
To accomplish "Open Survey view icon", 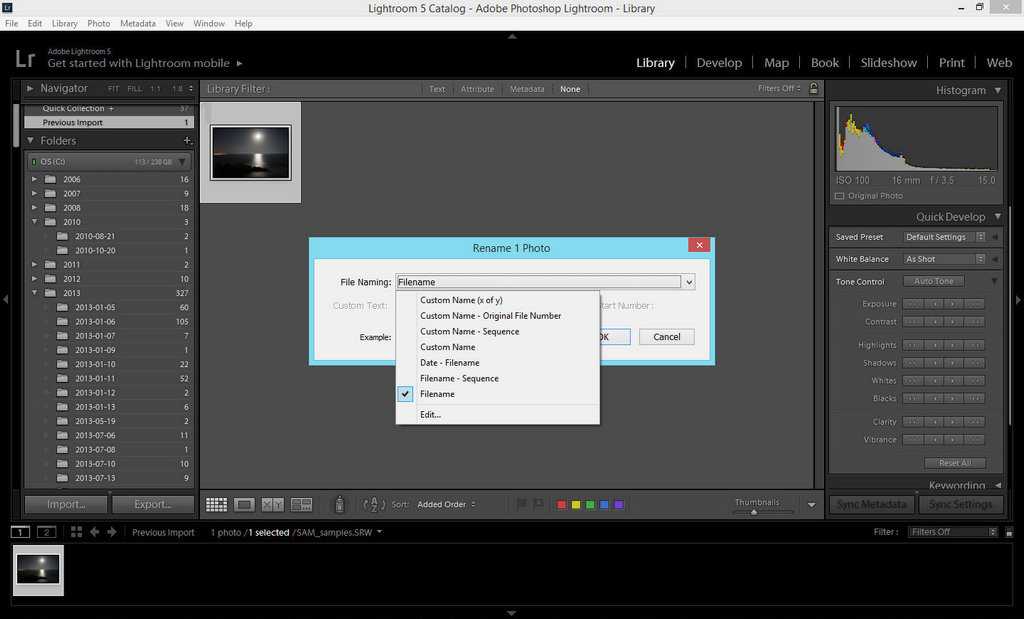I will (301, 505).
